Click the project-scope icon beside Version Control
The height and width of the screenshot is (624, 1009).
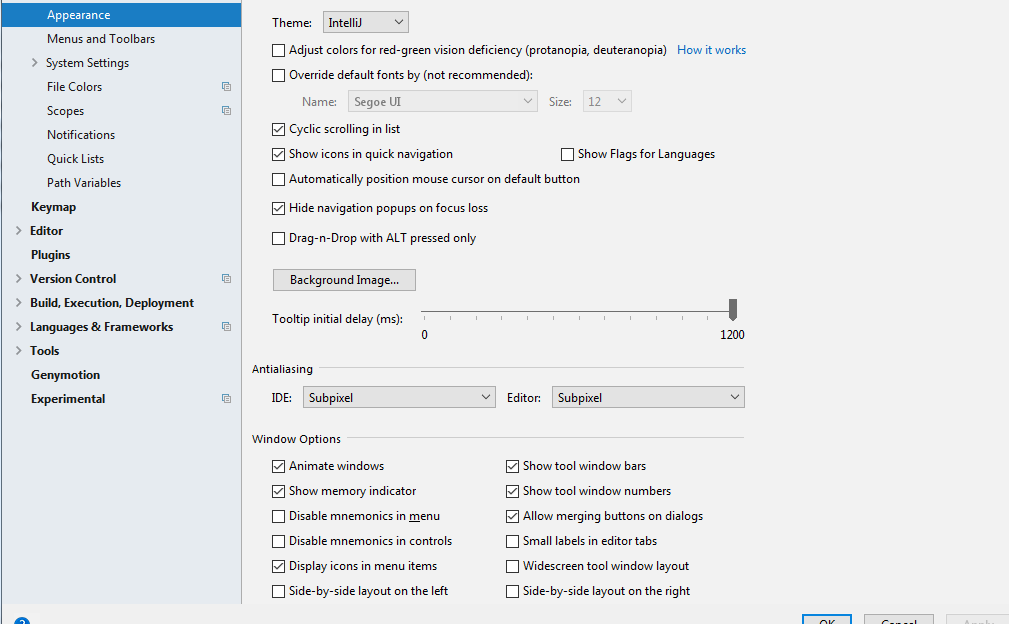click(226, 279)
